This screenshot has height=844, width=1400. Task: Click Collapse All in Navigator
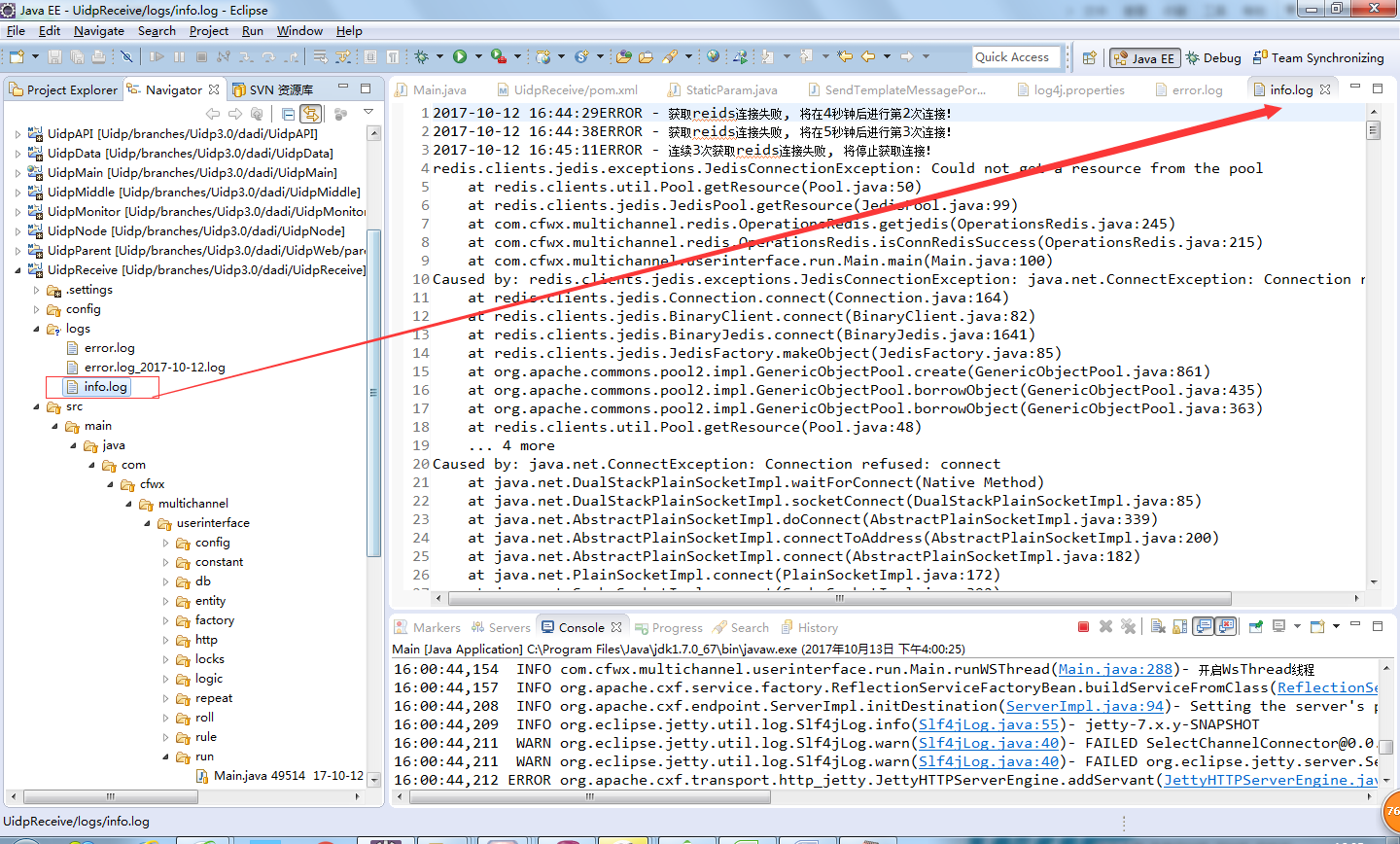[288, 114]
